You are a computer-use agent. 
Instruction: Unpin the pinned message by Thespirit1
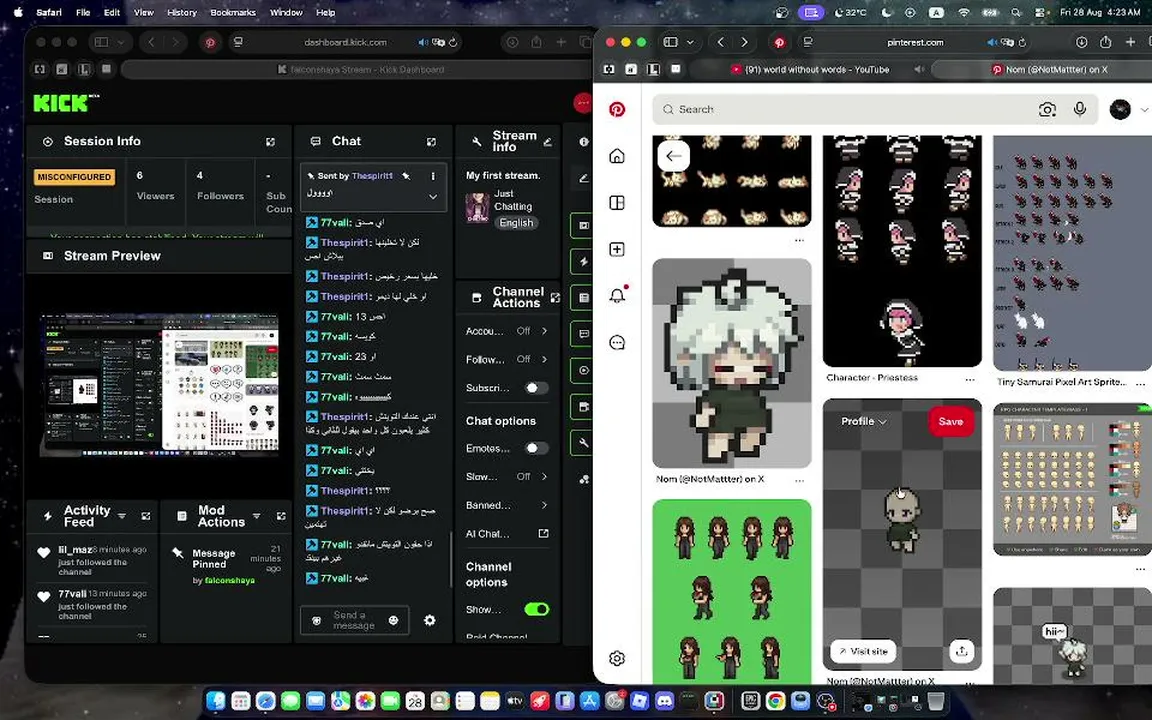406,176
